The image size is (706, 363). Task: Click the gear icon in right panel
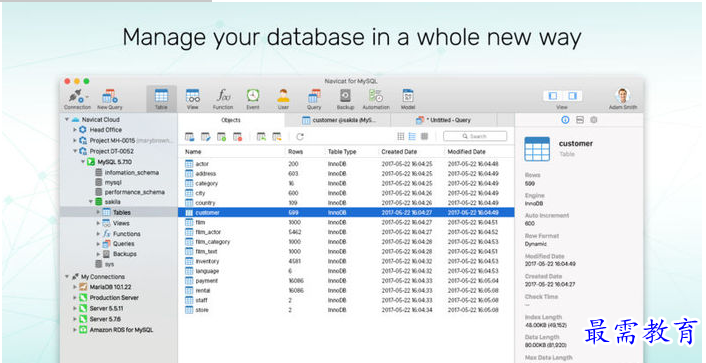[x=593, y=120]
